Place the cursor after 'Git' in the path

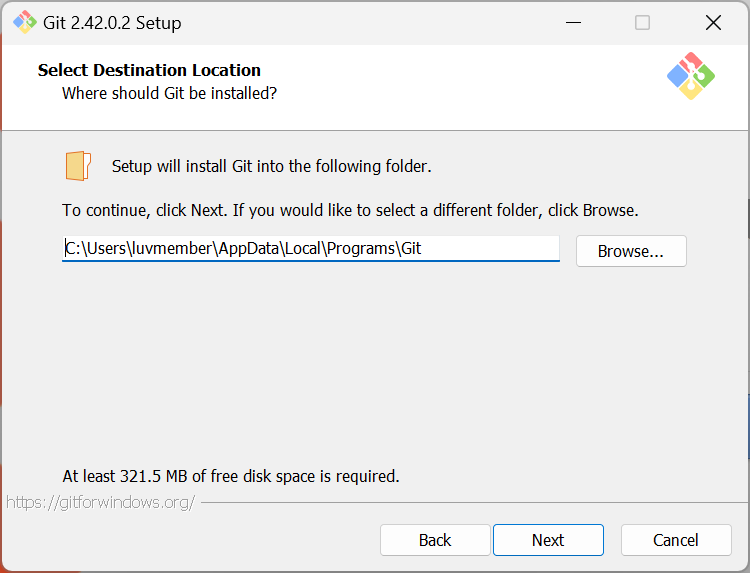click(x=424, y=248)
